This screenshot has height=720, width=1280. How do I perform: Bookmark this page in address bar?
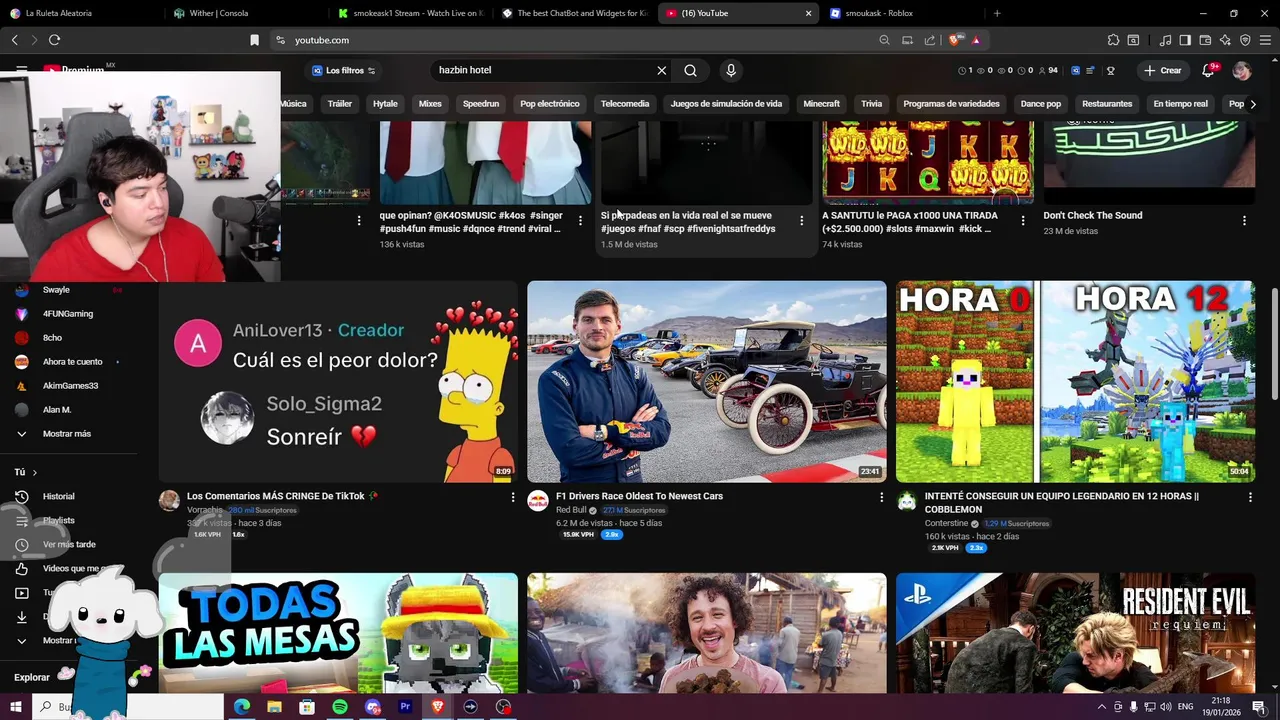tap(254, 40)
